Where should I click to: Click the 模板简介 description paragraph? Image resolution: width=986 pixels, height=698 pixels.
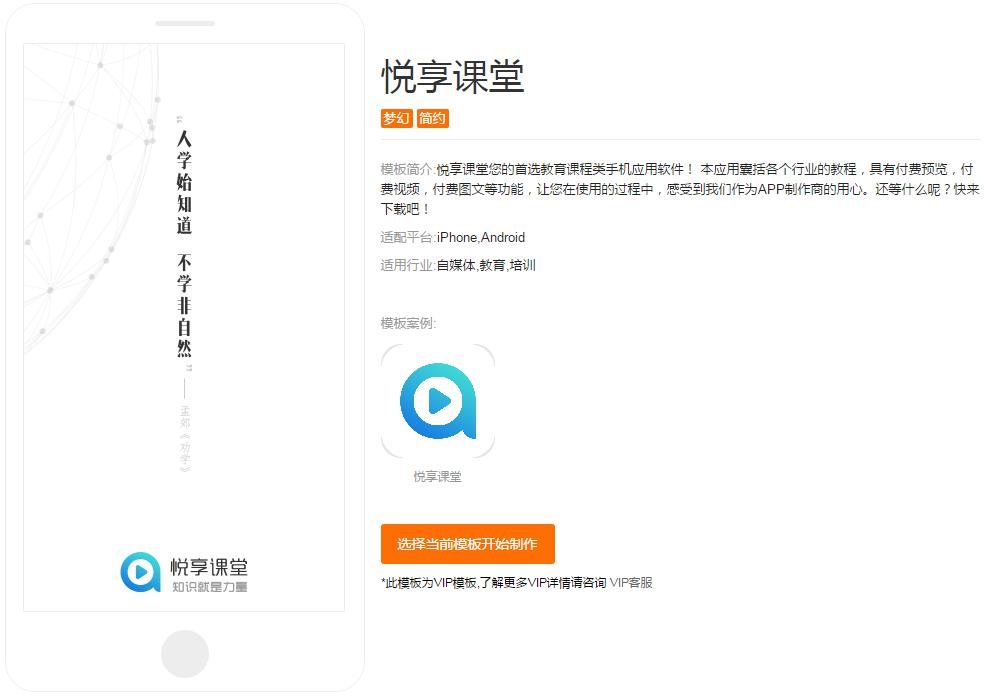(x=680, y=189)
